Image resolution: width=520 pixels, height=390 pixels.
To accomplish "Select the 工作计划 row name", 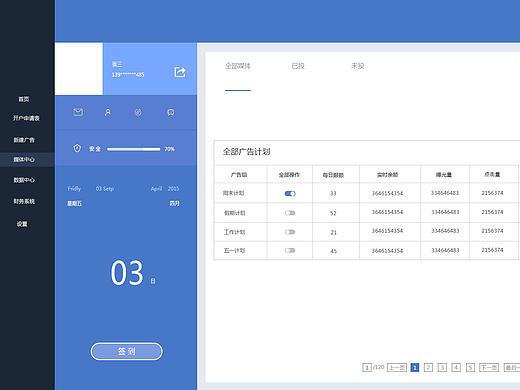I will pyautogui.click(x=234, y=232).
